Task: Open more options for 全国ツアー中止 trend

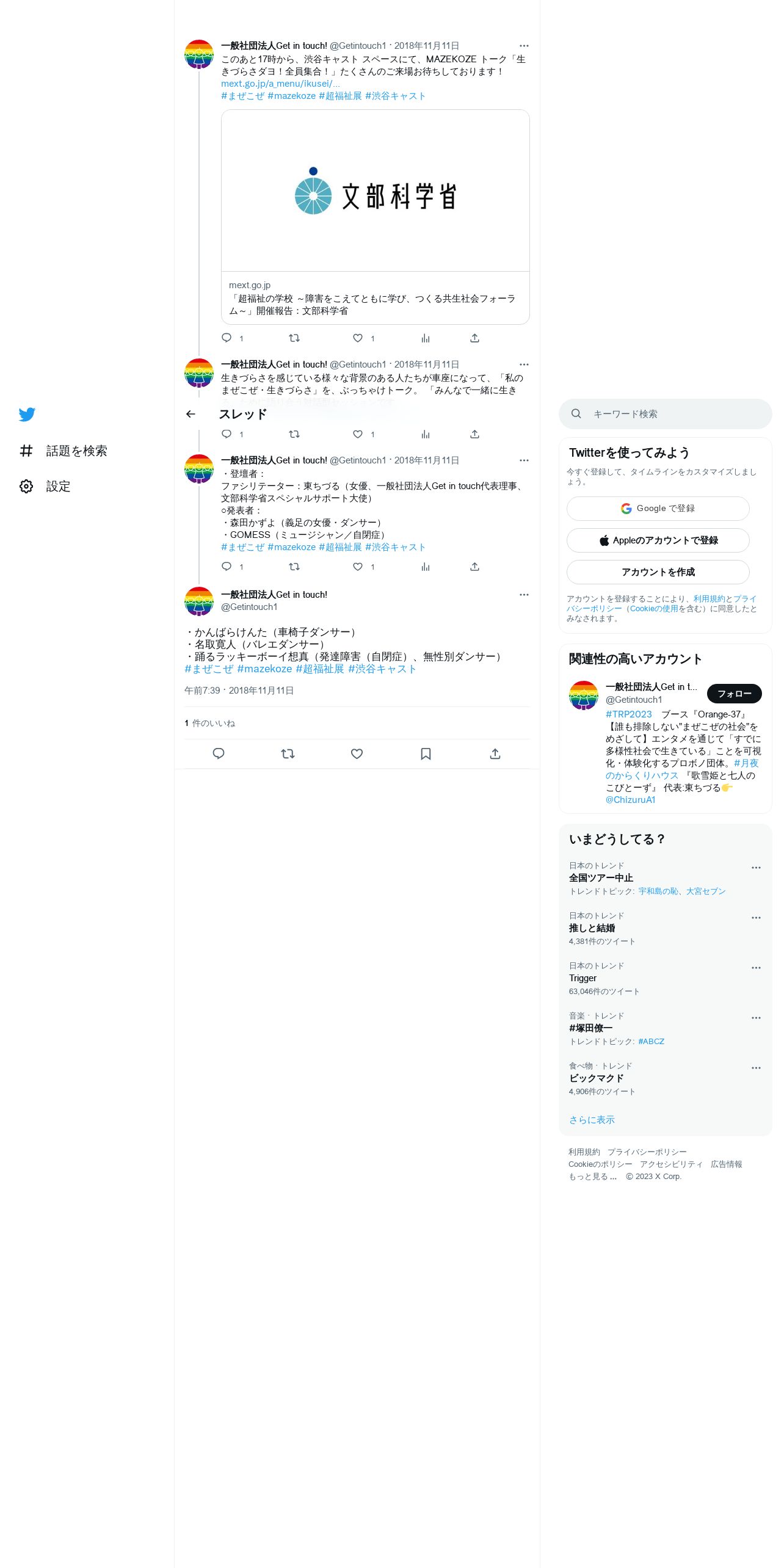Action: coord(756,868)
